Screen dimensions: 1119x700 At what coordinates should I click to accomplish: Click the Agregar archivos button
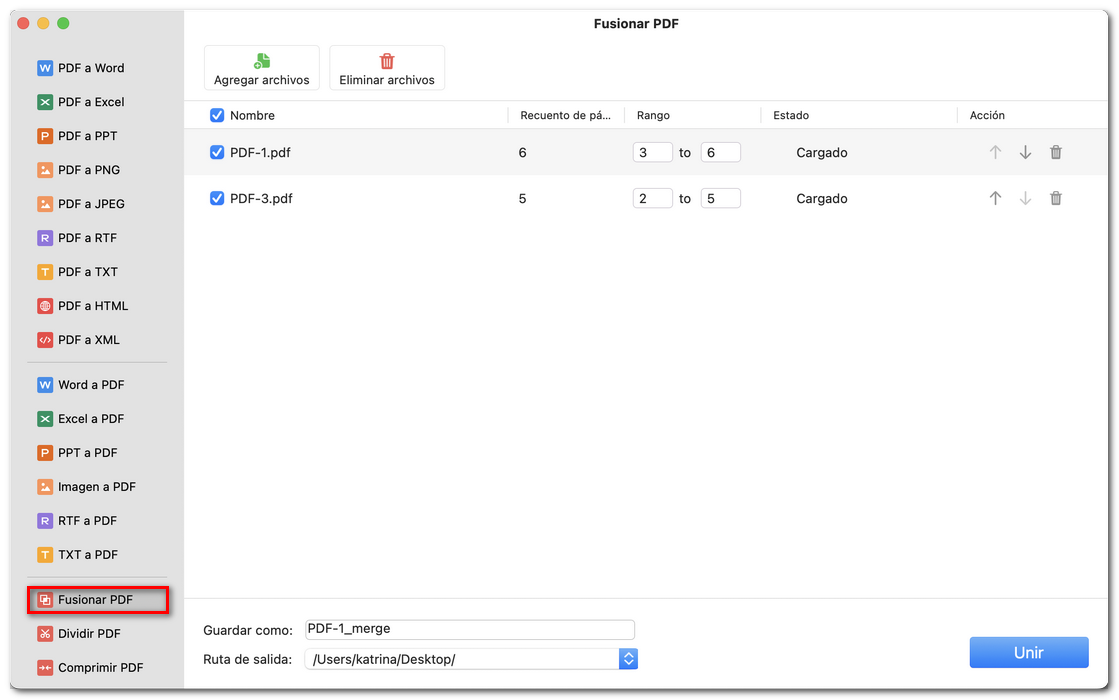tap(261, 67)
